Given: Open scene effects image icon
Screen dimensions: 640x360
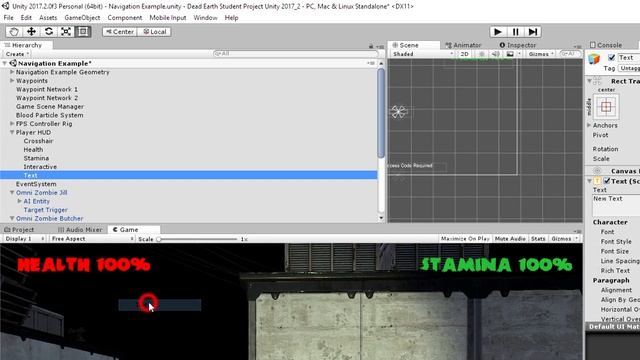Looking at the screenshot, I should (510, 54).
